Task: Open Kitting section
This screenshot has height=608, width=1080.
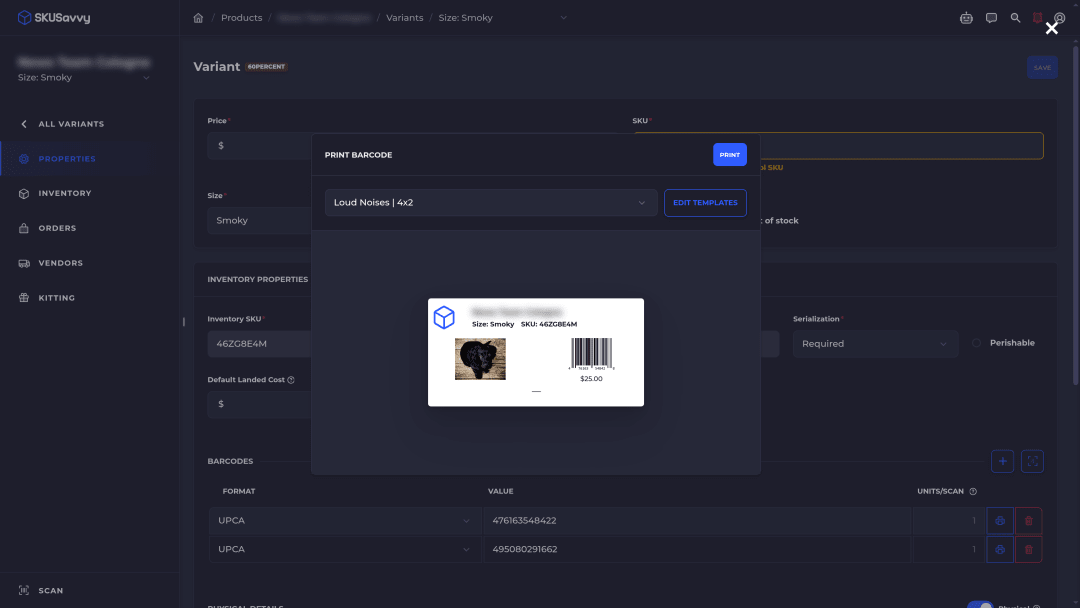Action: (56, 298)
